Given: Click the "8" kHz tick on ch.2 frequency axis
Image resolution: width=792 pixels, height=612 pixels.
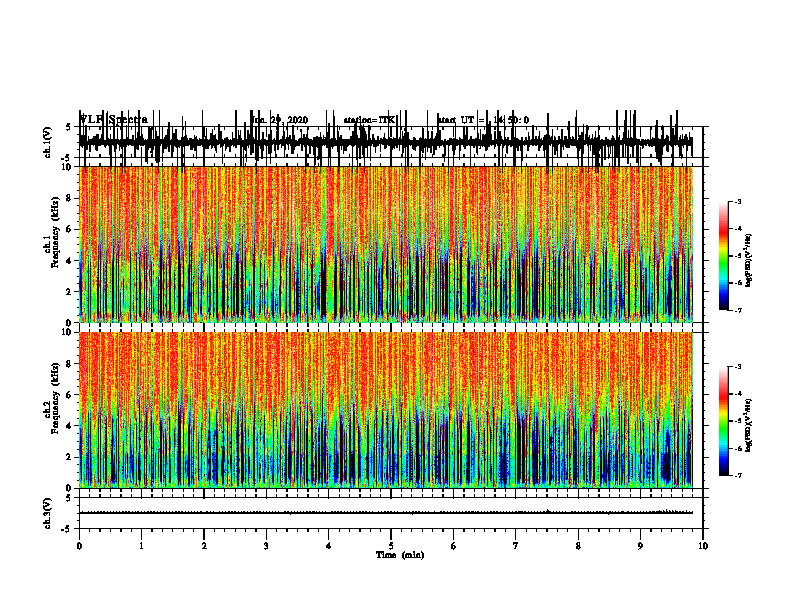Looking at the screenshot, I should click(x=69, y=364).
